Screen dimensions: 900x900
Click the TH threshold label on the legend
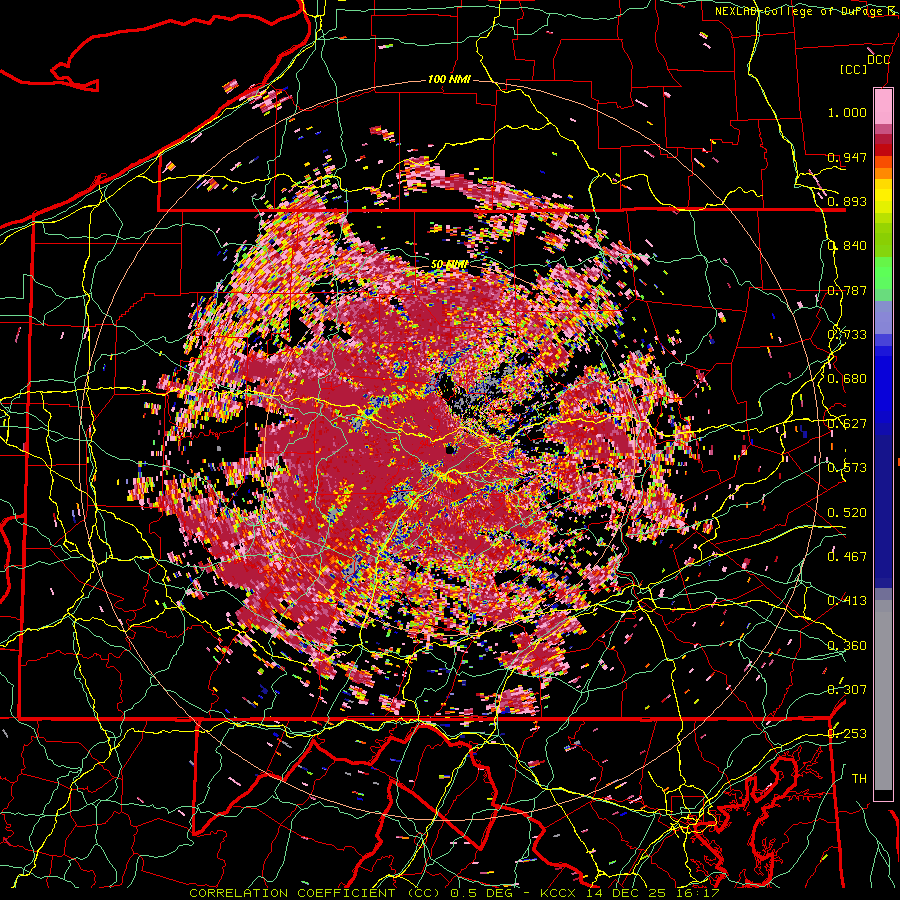tap(859, 778)
